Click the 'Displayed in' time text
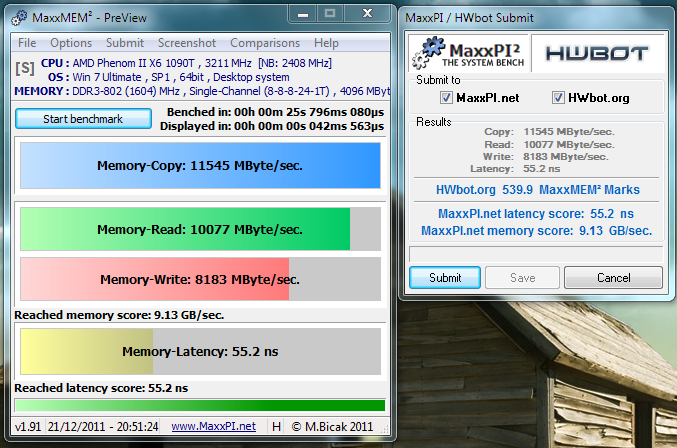Image resolution: width=677 pixels, height=448 pixels. [x=272, y=126]
